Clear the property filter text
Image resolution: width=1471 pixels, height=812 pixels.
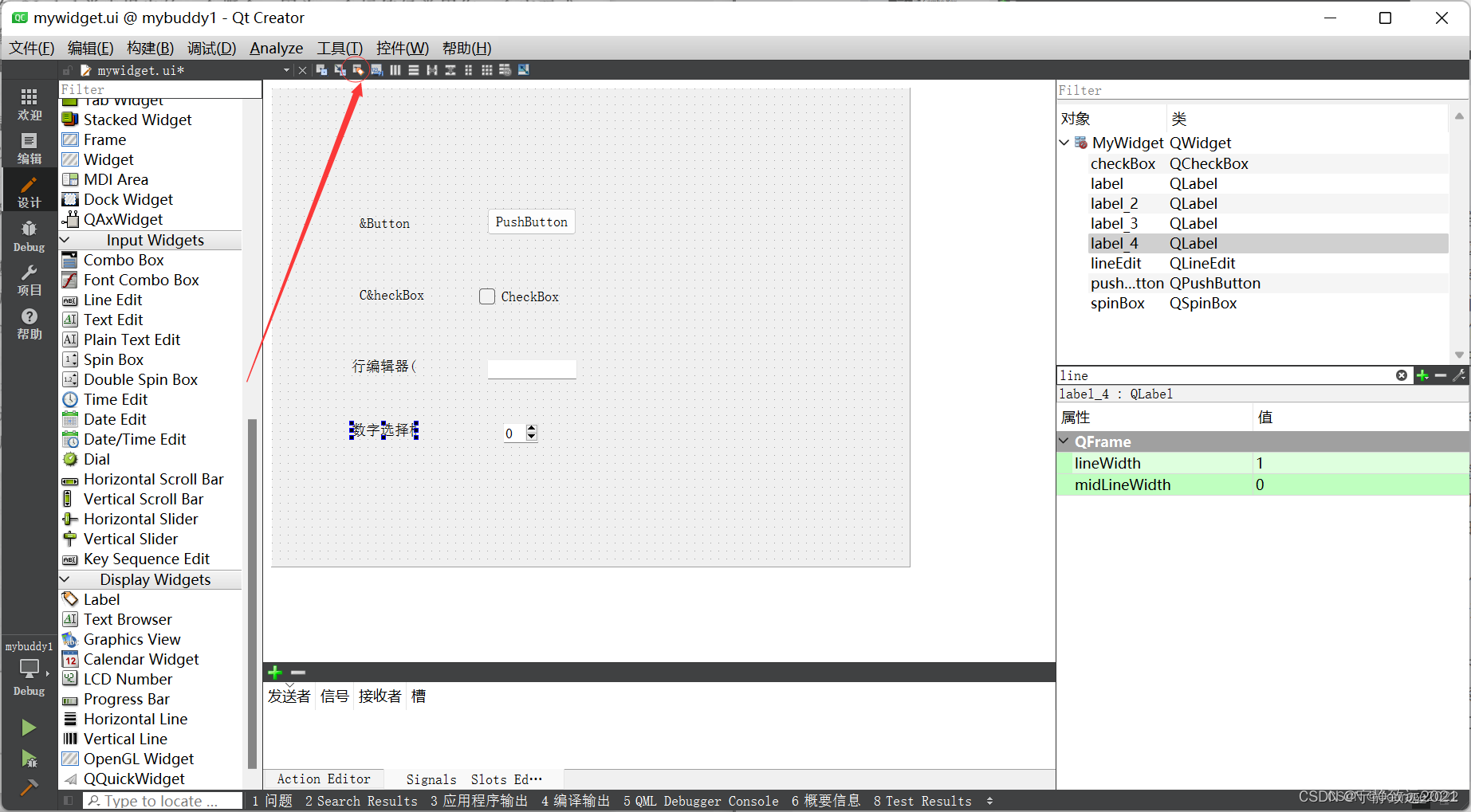1402,375
